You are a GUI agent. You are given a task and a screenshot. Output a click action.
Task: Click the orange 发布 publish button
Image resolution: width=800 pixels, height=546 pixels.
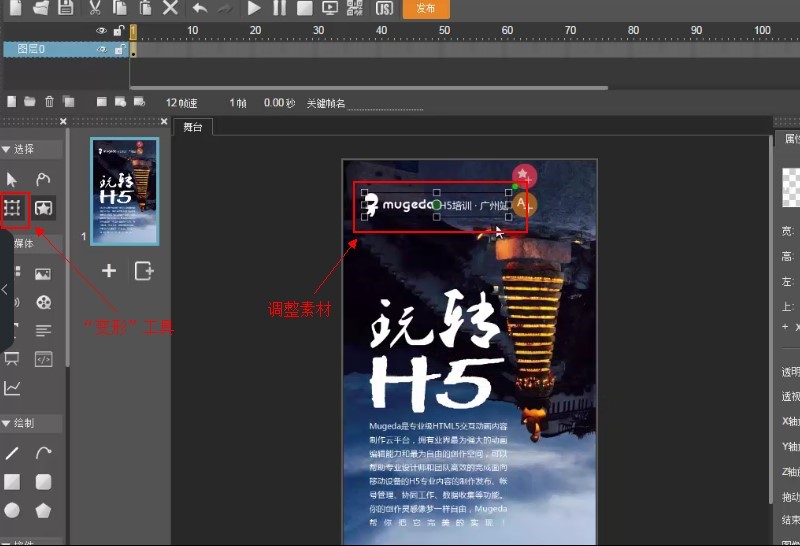click(x=425, y=8)
